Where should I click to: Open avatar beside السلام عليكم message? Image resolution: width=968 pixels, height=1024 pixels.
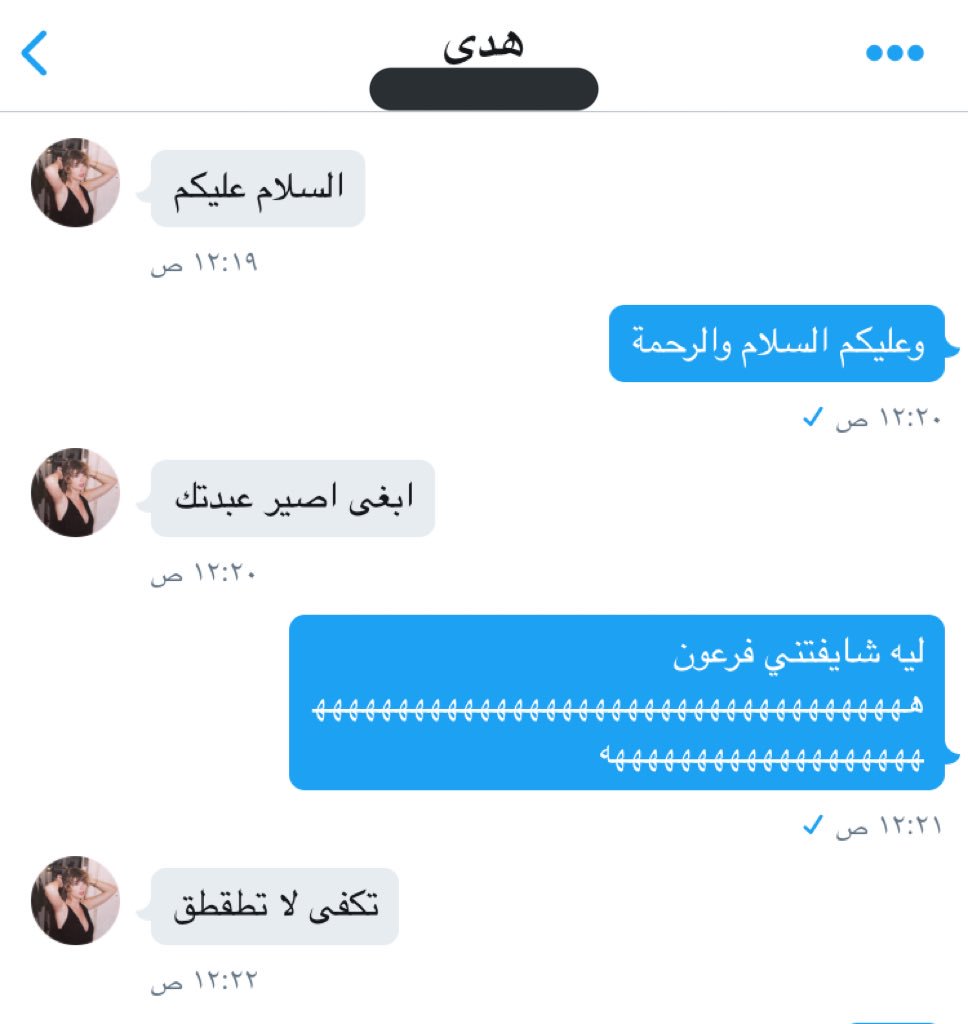tap(75, 182)
